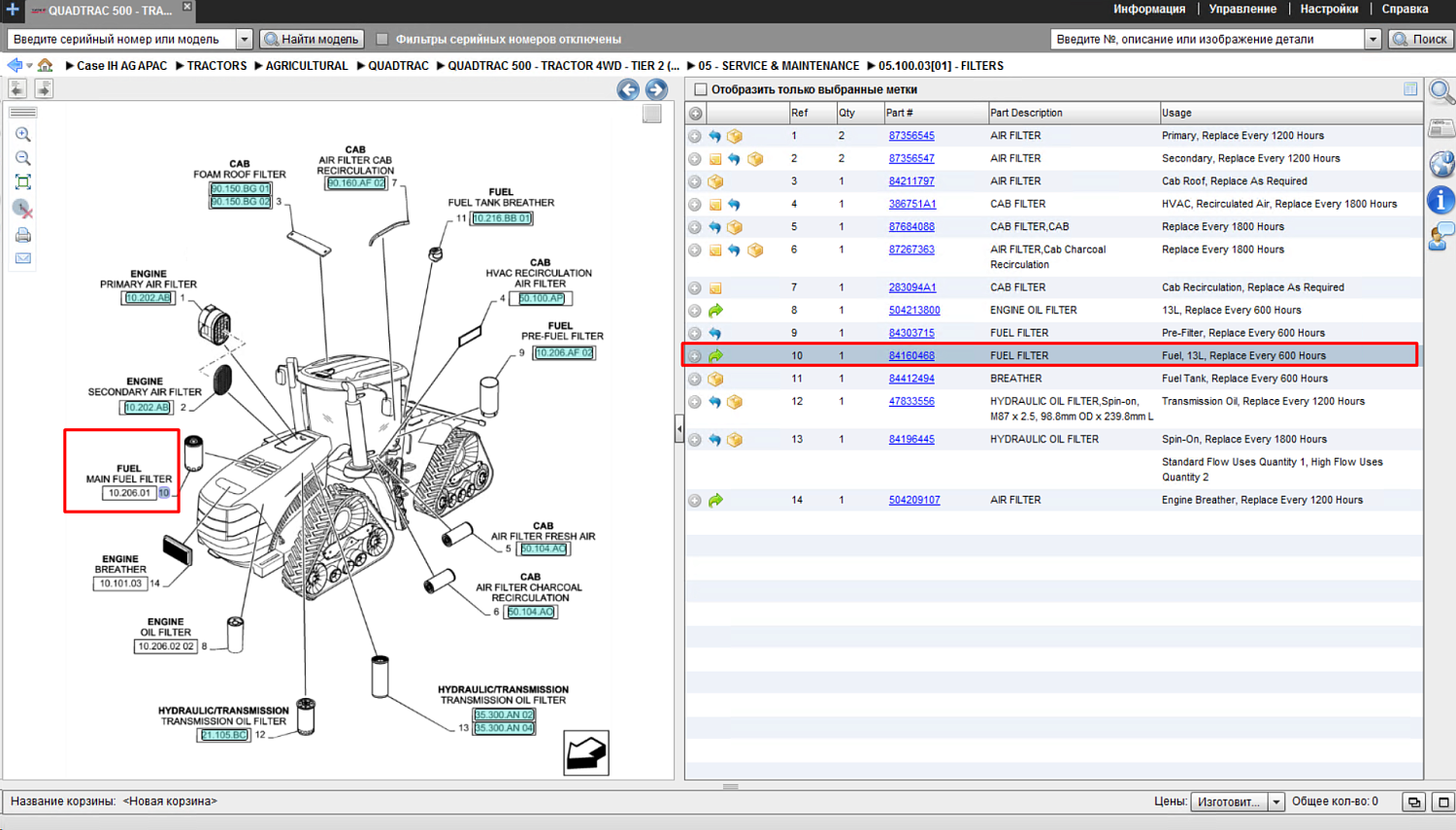Image resolution: width=1456 pixels, height=830 pixels.
Task: Click the package icon in row 11
Action: [715, 380]
